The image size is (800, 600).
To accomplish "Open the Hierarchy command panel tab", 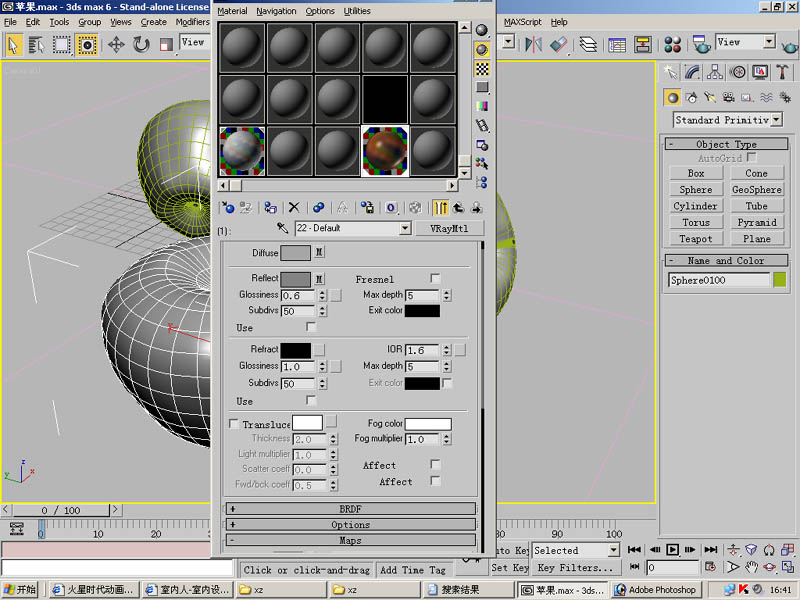I will pyautogui.click(x=714, y=72).
